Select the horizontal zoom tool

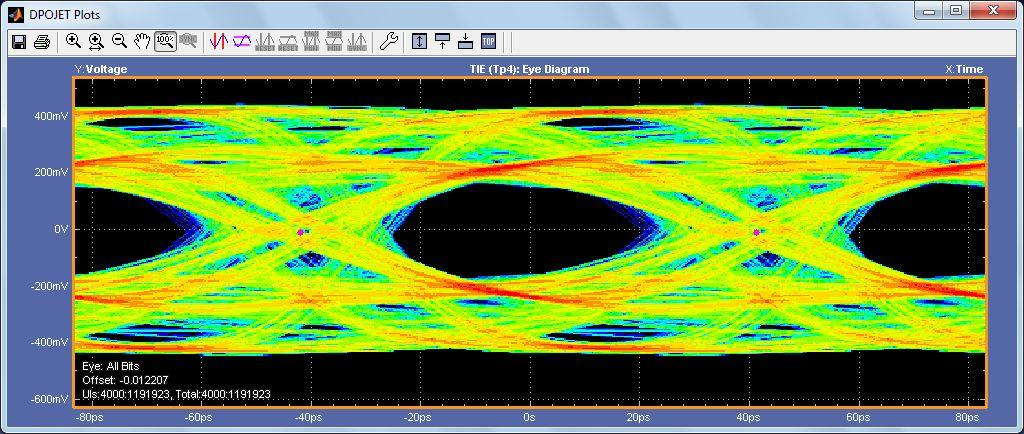click(x=96, y=41)
